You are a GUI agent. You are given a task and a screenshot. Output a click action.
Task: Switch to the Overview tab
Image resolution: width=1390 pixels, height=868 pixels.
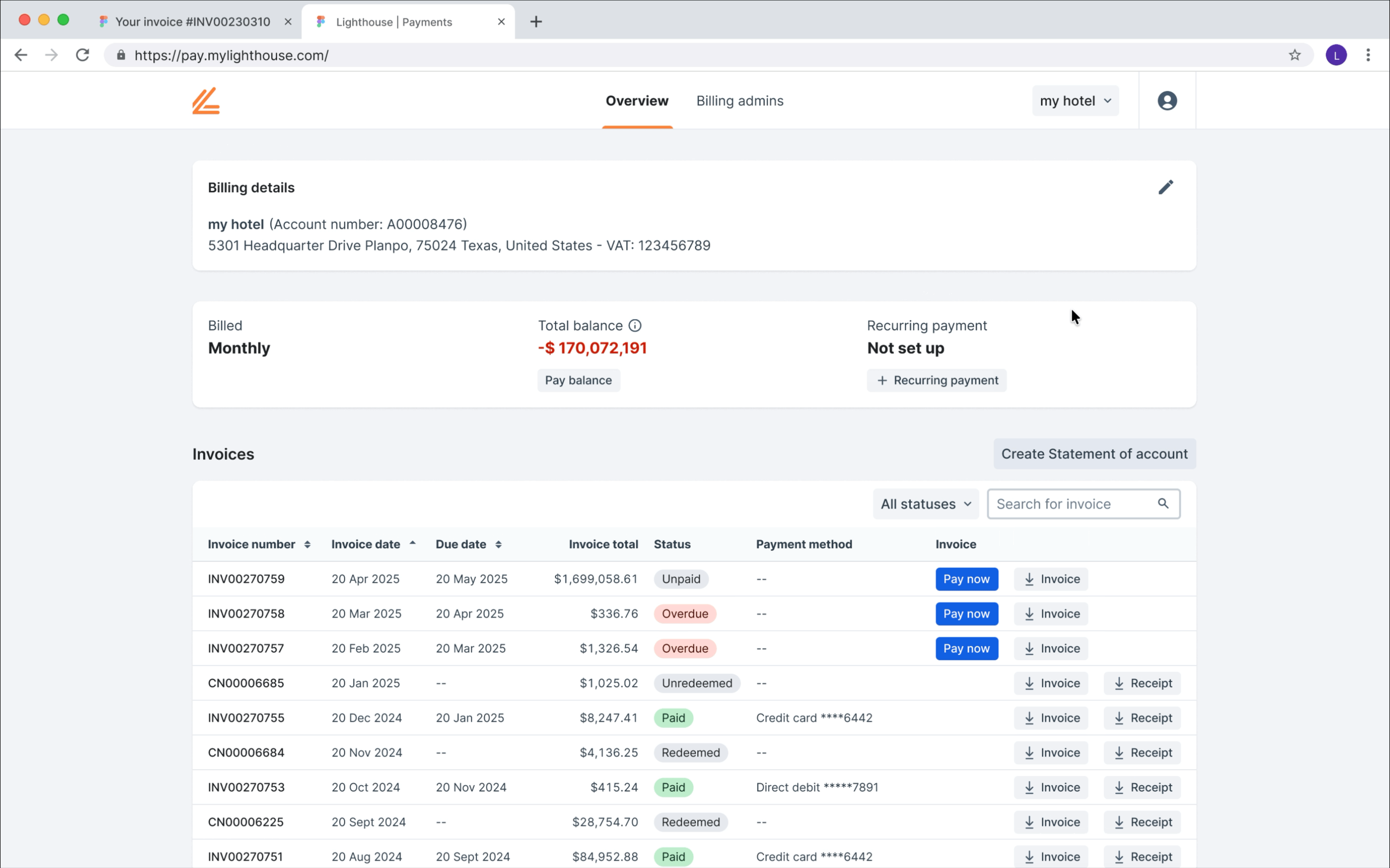637,101
